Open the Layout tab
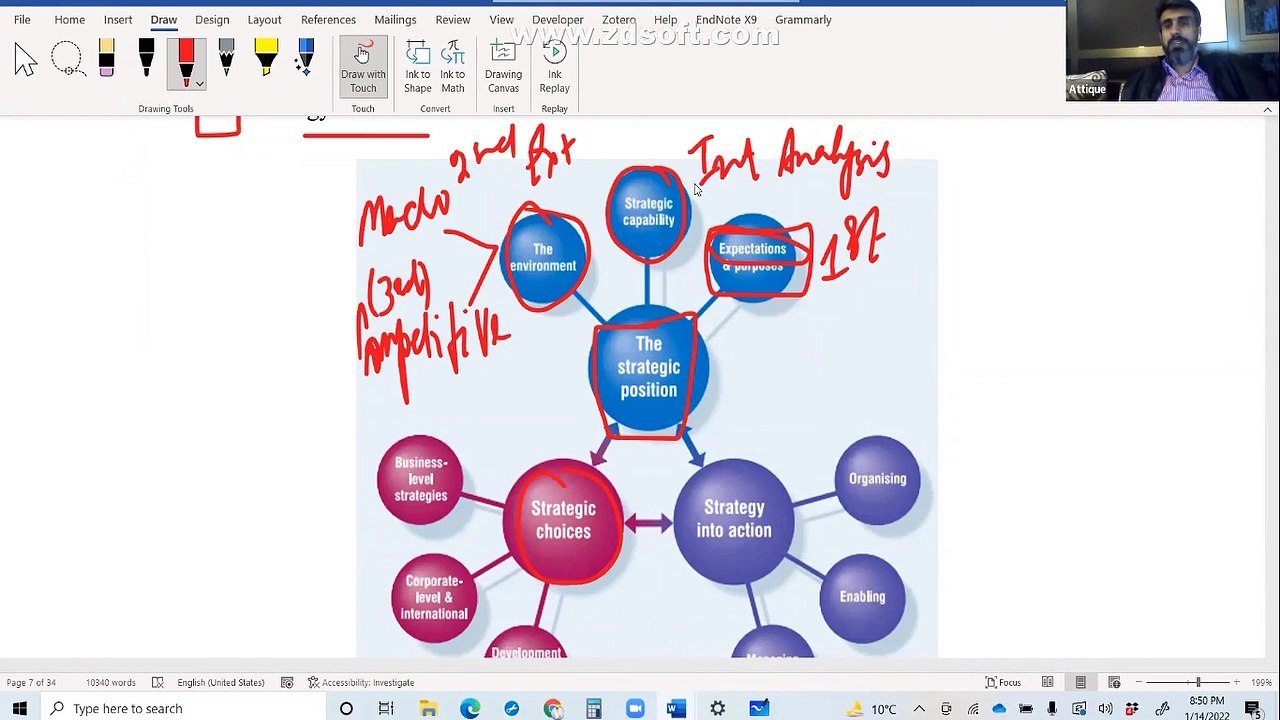The height and width of the screenshot is (720, 1280). (264, 19)
